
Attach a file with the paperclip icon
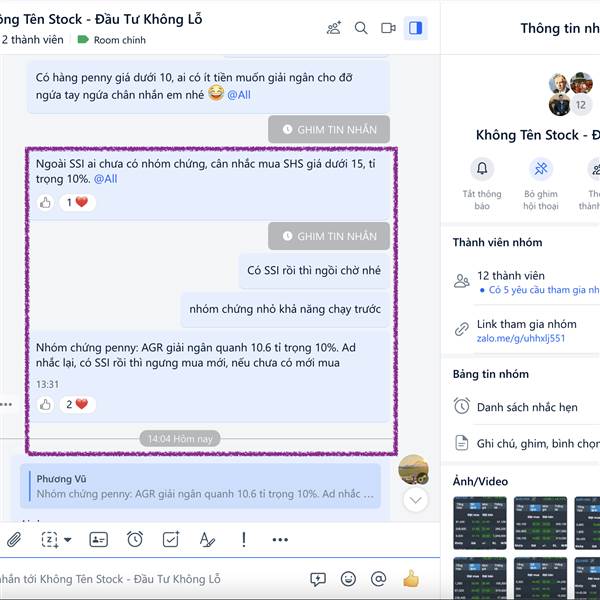pos(14,540)
